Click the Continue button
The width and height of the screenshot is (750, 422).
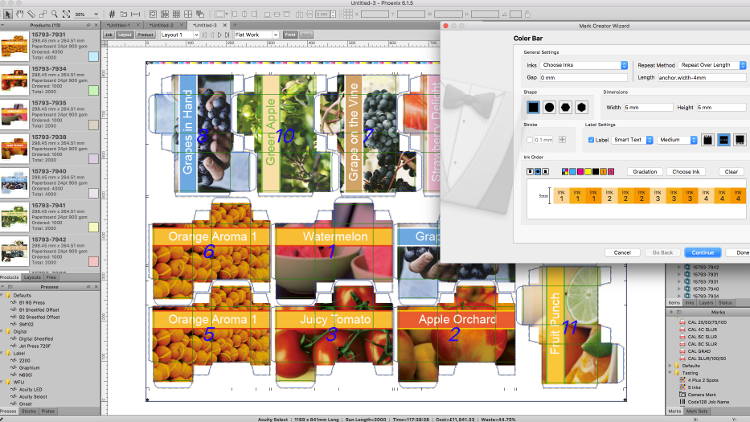point(702,253)
